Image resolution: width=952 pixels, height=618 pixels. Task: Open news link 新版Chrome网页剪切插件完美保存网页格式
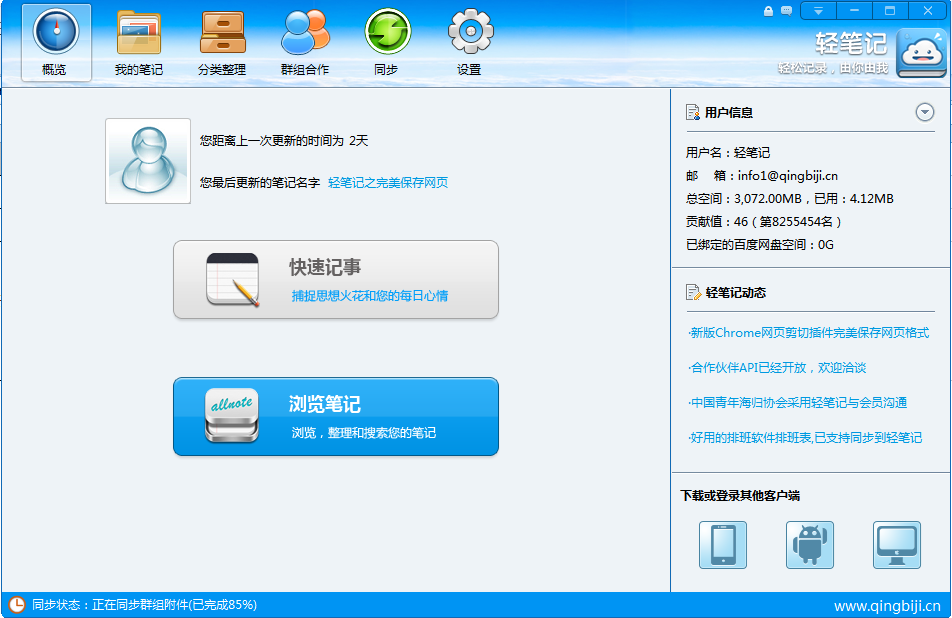pos(809,333)
